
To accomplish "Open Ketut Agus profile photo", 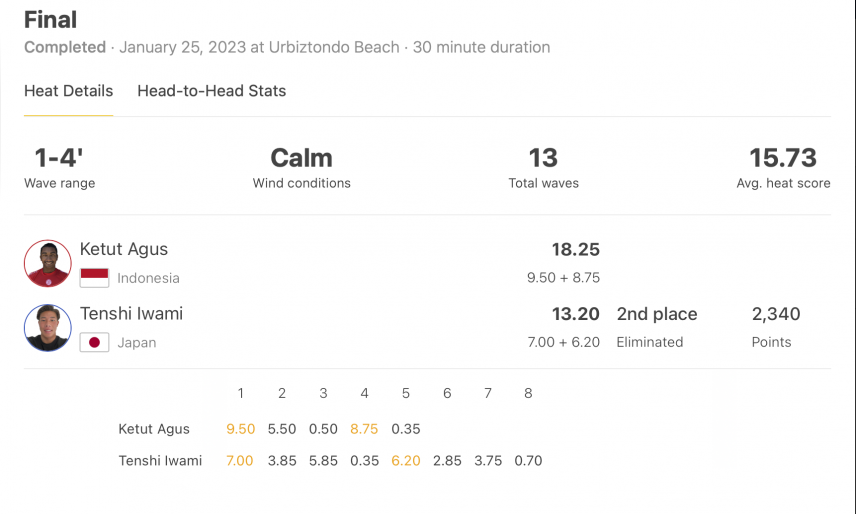I will [x=47, y=264].
